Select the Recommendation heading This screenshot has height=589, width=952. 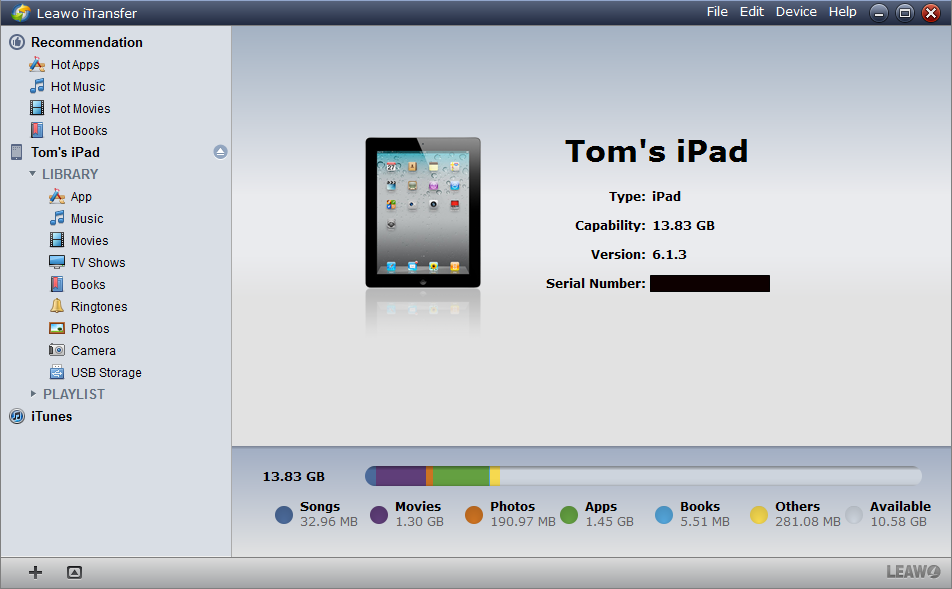pyautogui.click(x=87, y=43)
